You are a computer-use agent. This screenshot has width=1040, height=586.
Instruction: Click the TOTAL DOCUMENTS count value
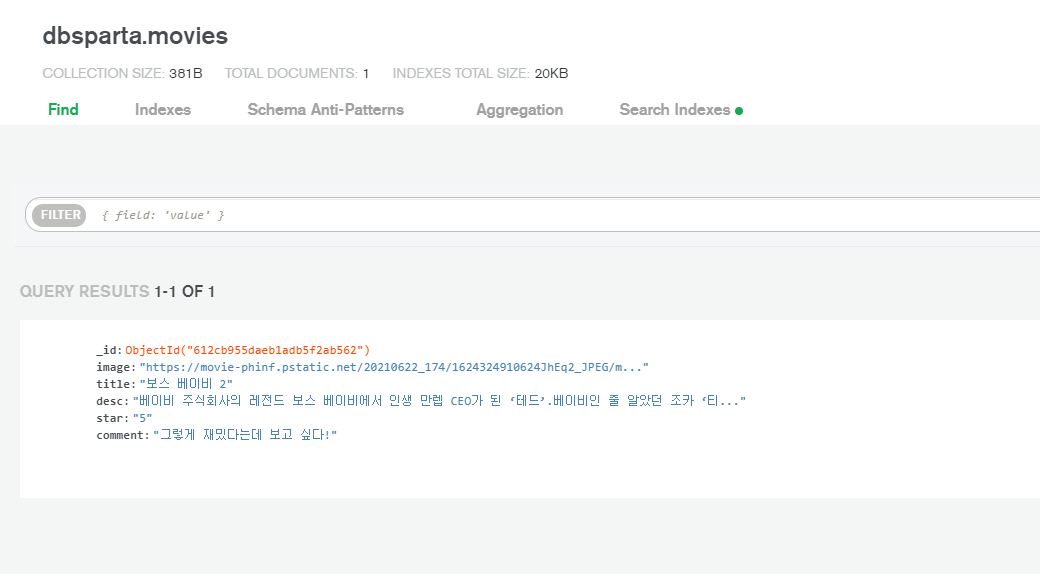coord(365,74)
